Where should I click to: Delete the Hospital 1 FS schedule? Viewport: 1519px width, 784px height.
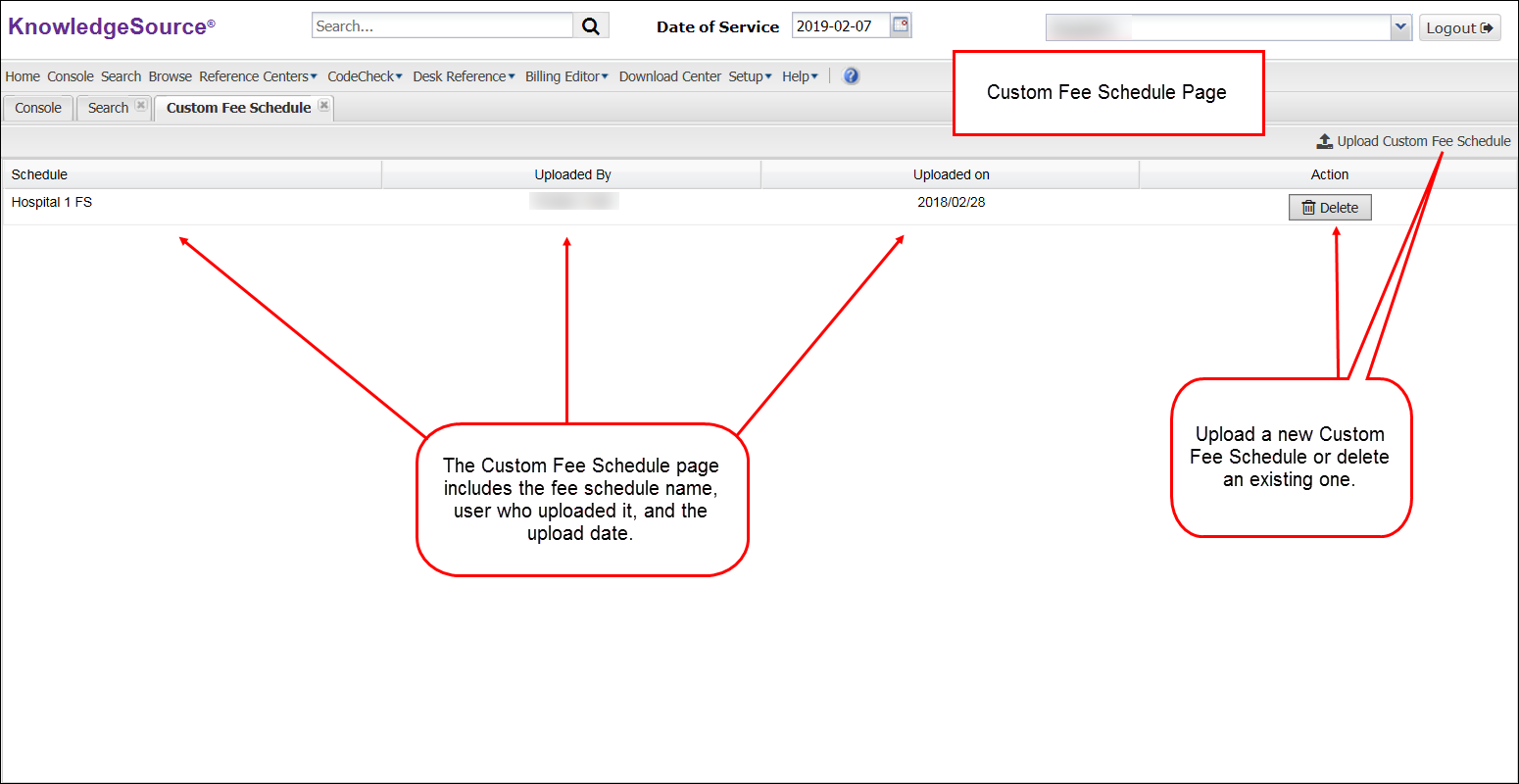[x=1329, y=208]
